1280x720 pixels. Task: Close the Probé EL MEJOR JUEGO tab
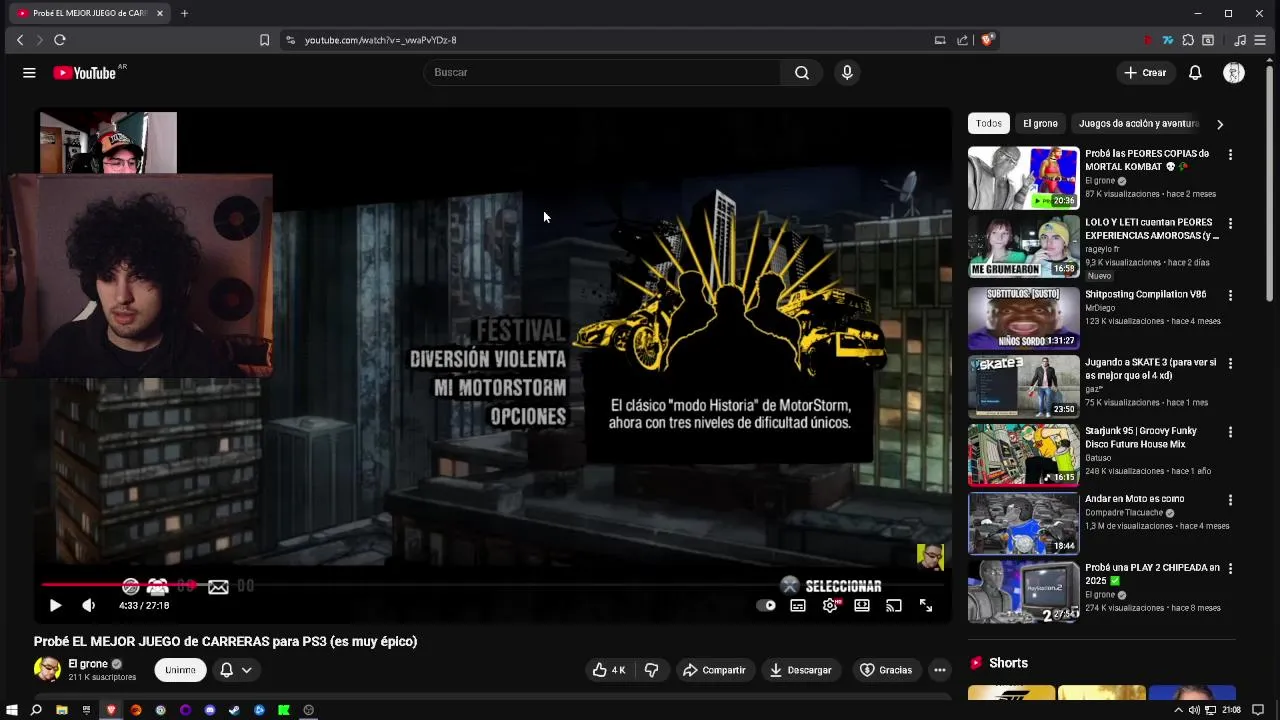tap(160, 13)
